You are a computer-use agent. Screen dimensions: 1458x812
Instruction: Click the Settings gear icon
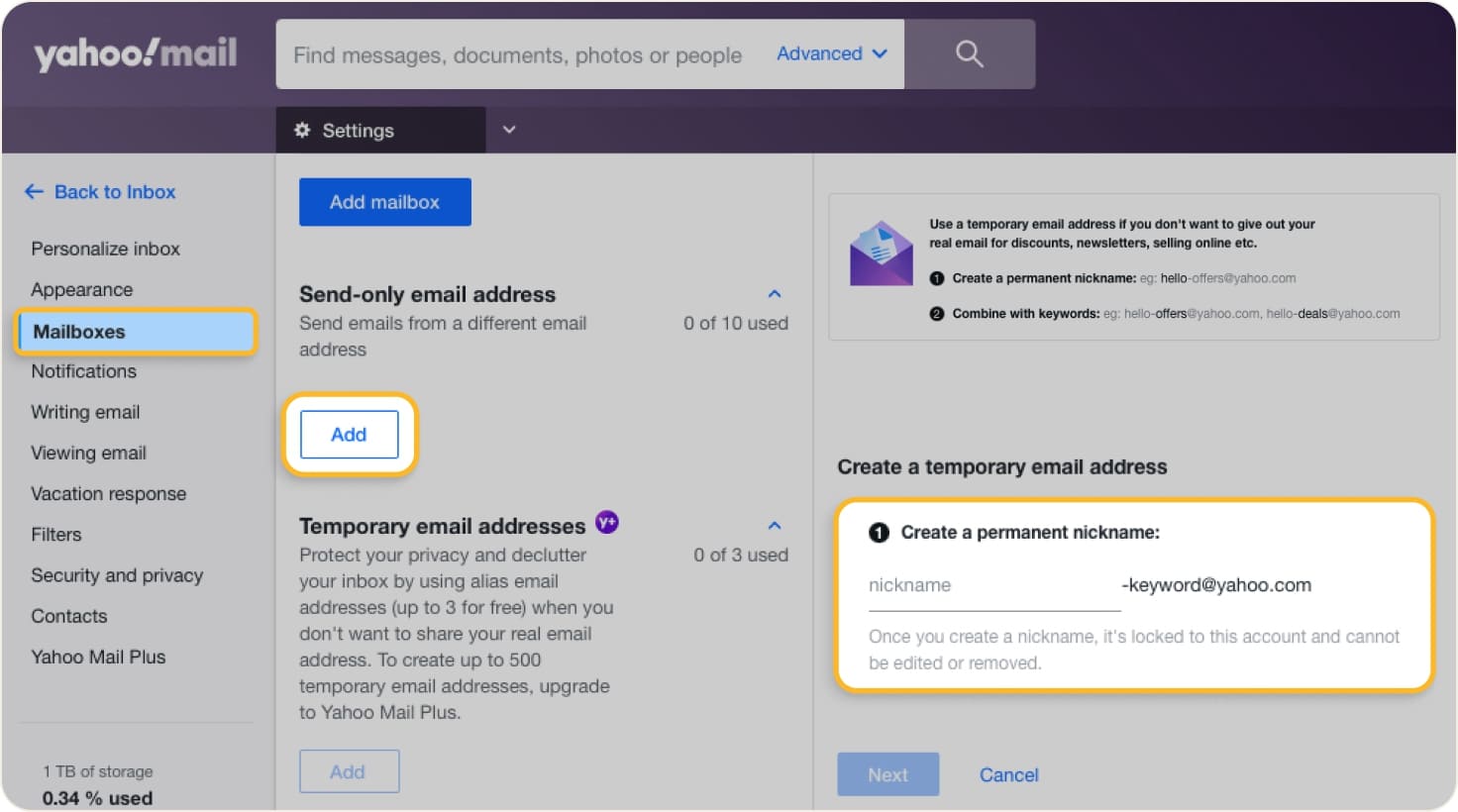pos(301,130)
